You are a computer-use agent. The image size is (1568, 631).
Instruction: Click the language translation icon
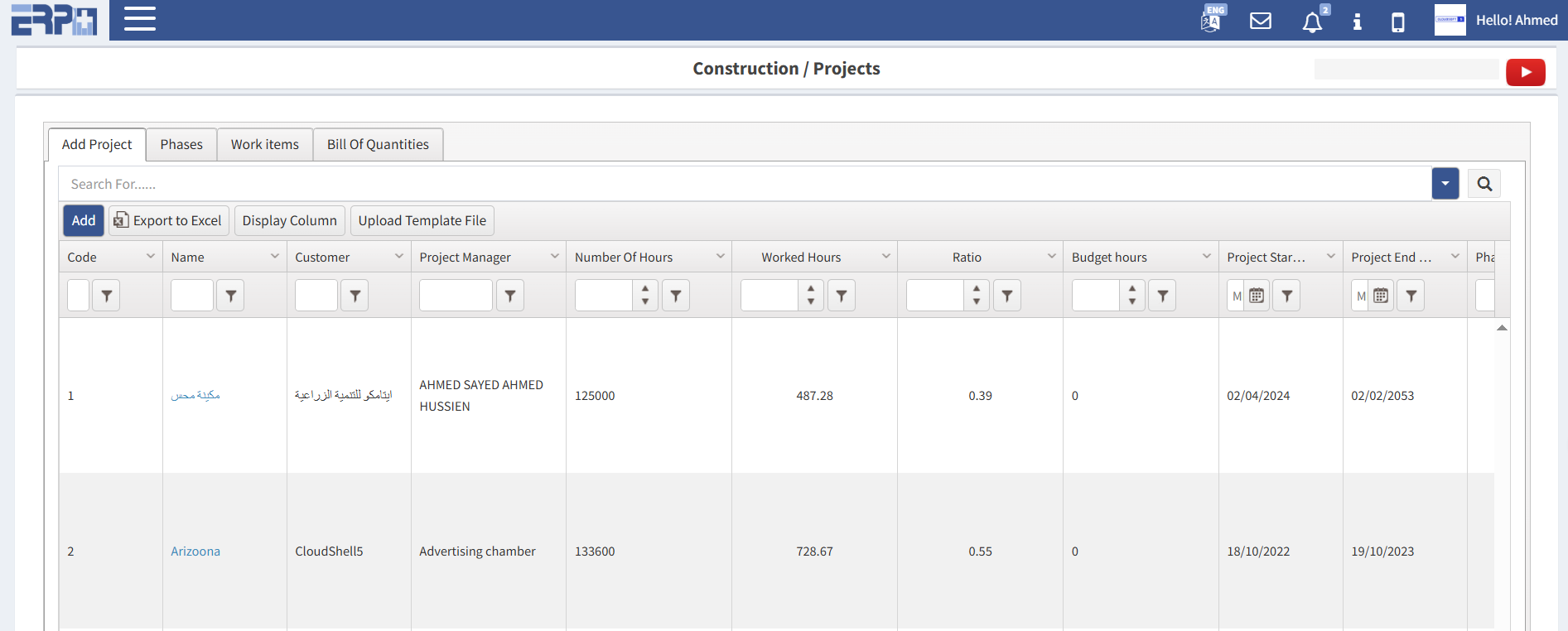[1211, 20]
